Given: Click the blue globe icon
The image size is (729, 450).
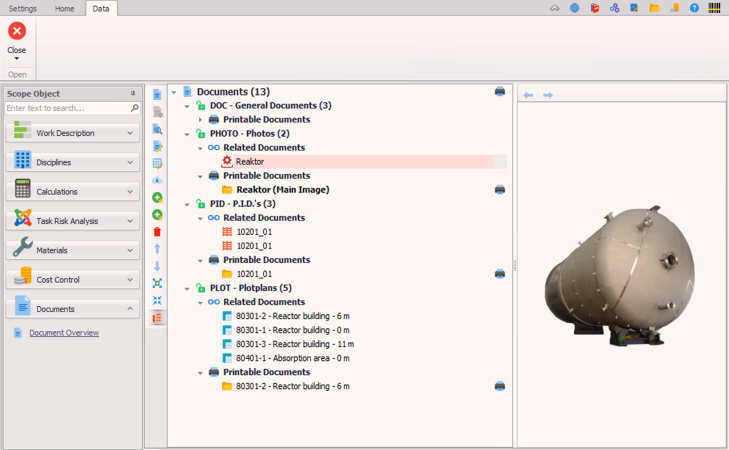Looking at the screenshot, I should (575, 8).
